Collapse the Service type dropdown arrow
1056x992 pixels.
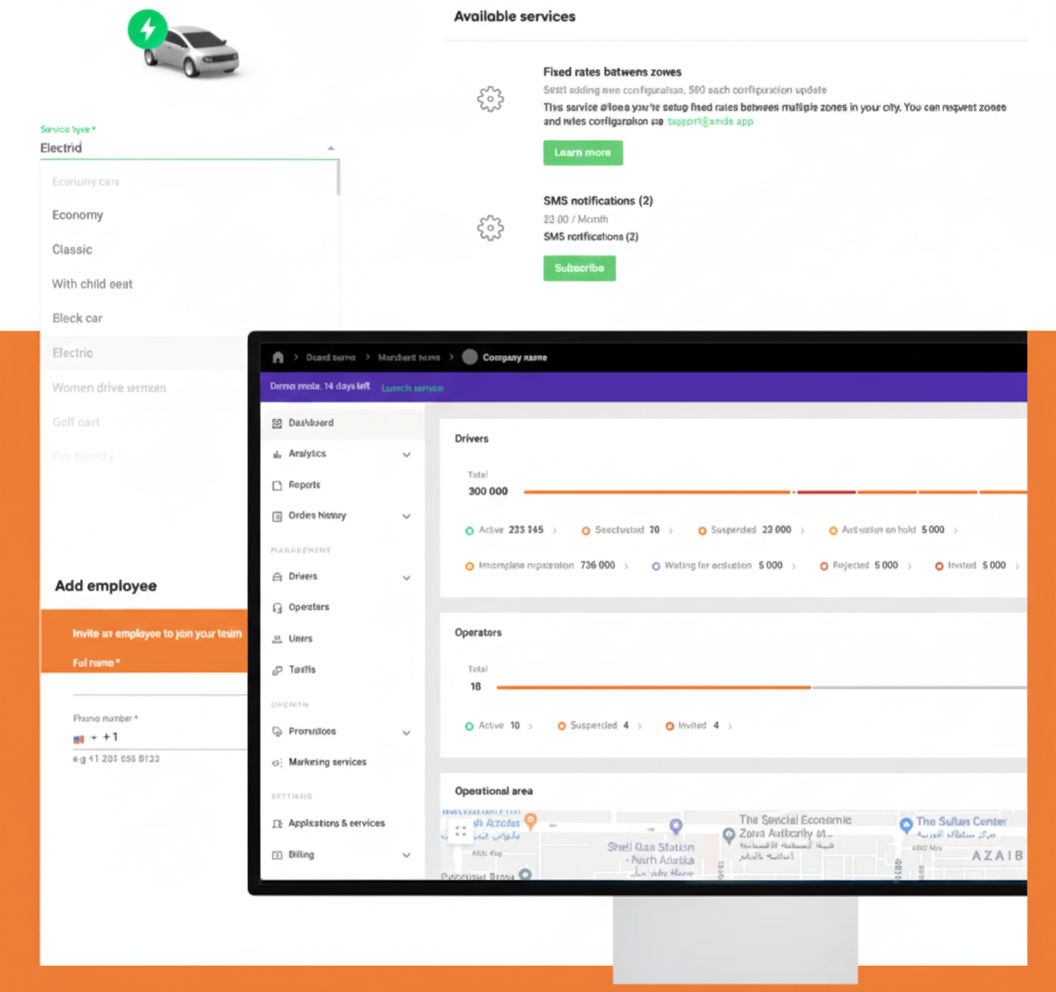pos(331,149)
